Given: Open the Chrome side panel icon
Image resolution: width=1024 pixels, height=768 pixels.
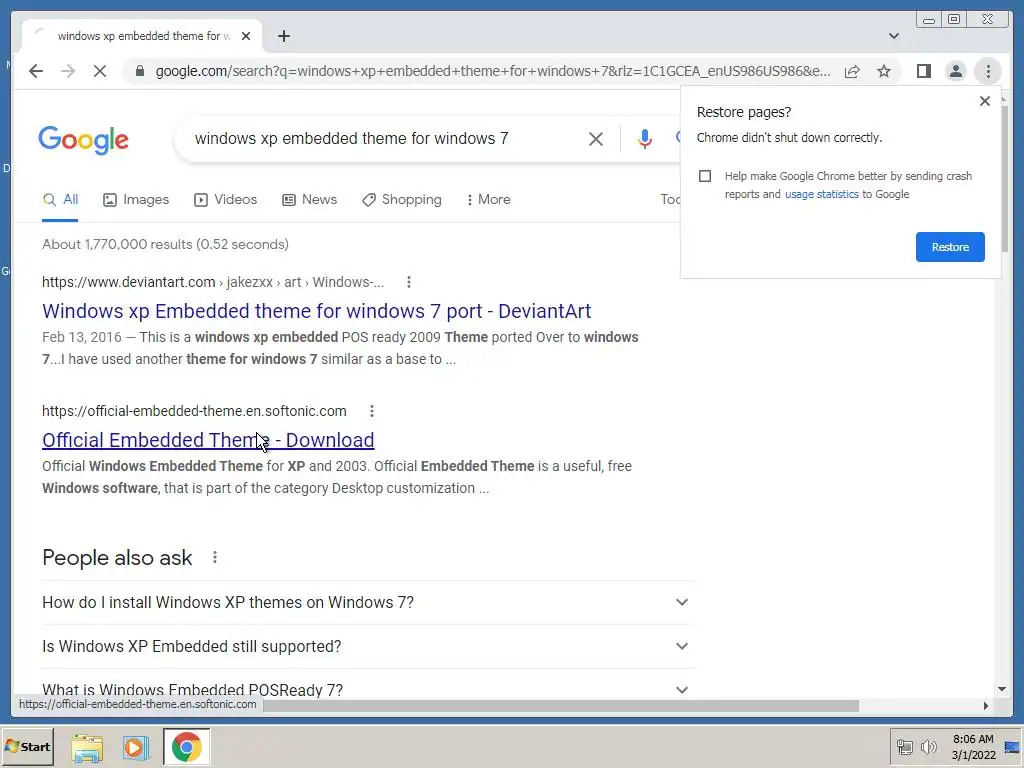Looking at the screenshot, I should pyautogui.click(x=923, y=71).
